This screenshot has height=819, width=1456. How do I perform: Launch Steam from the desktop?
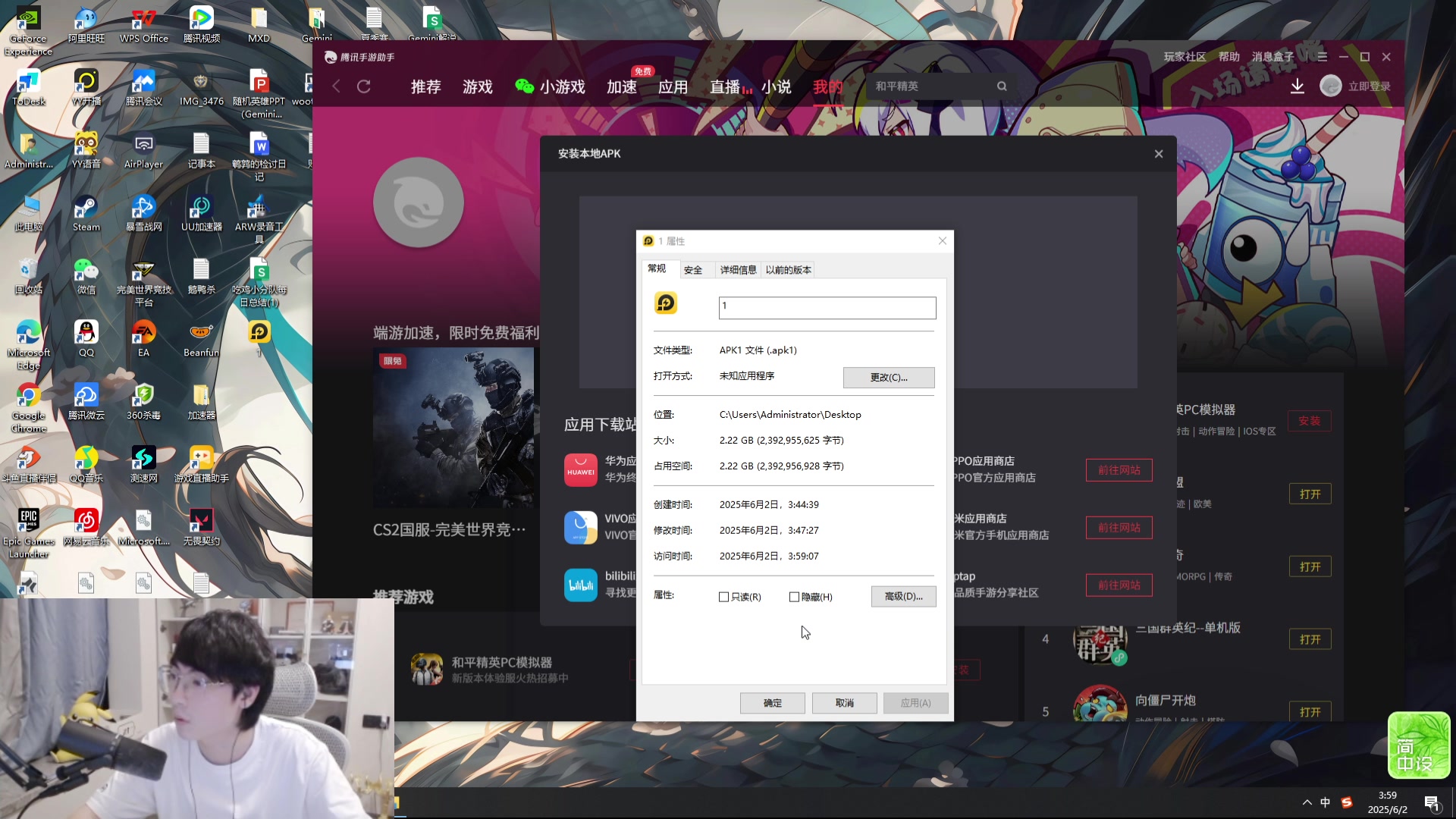pyautogui.click(x=86, y=214)
